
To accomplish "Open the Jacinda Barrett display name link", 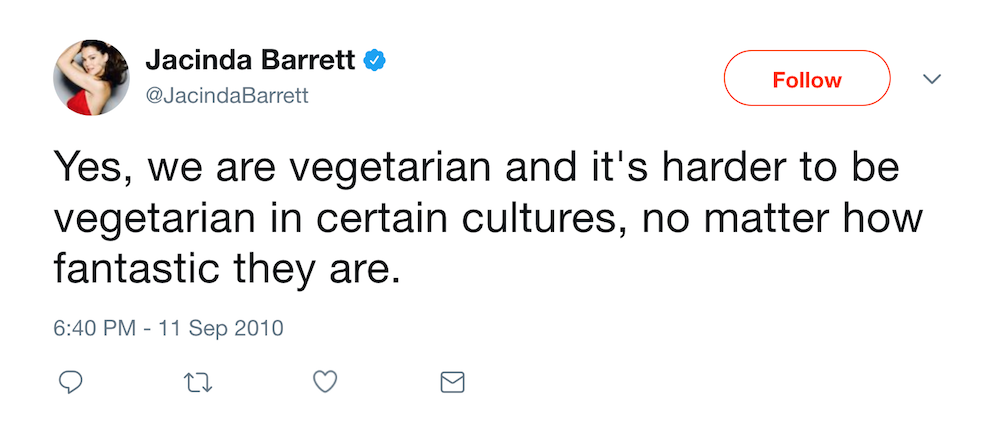I will point(250,61).
